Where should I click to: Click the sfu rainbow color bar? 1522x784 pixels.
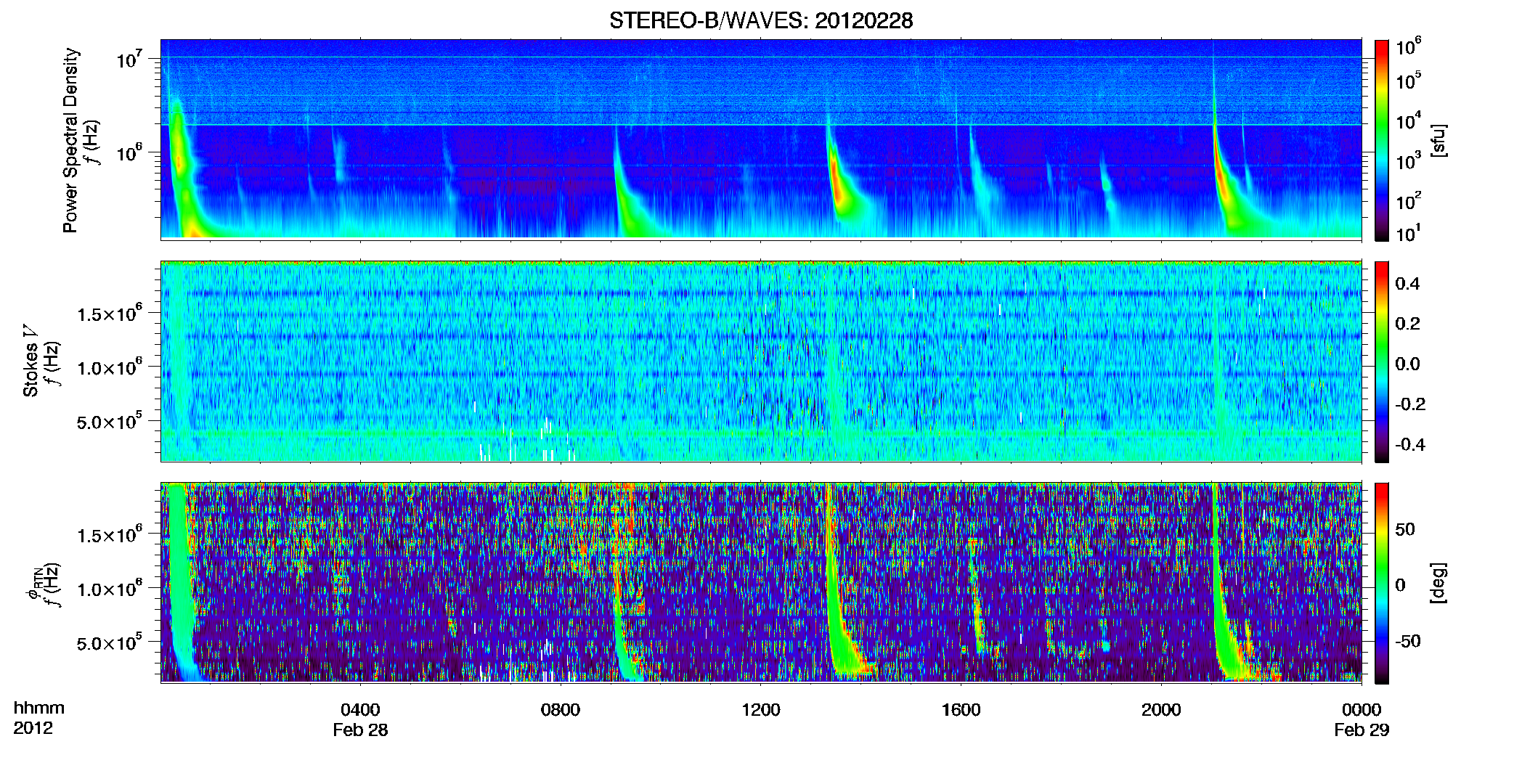(1382, 140)
